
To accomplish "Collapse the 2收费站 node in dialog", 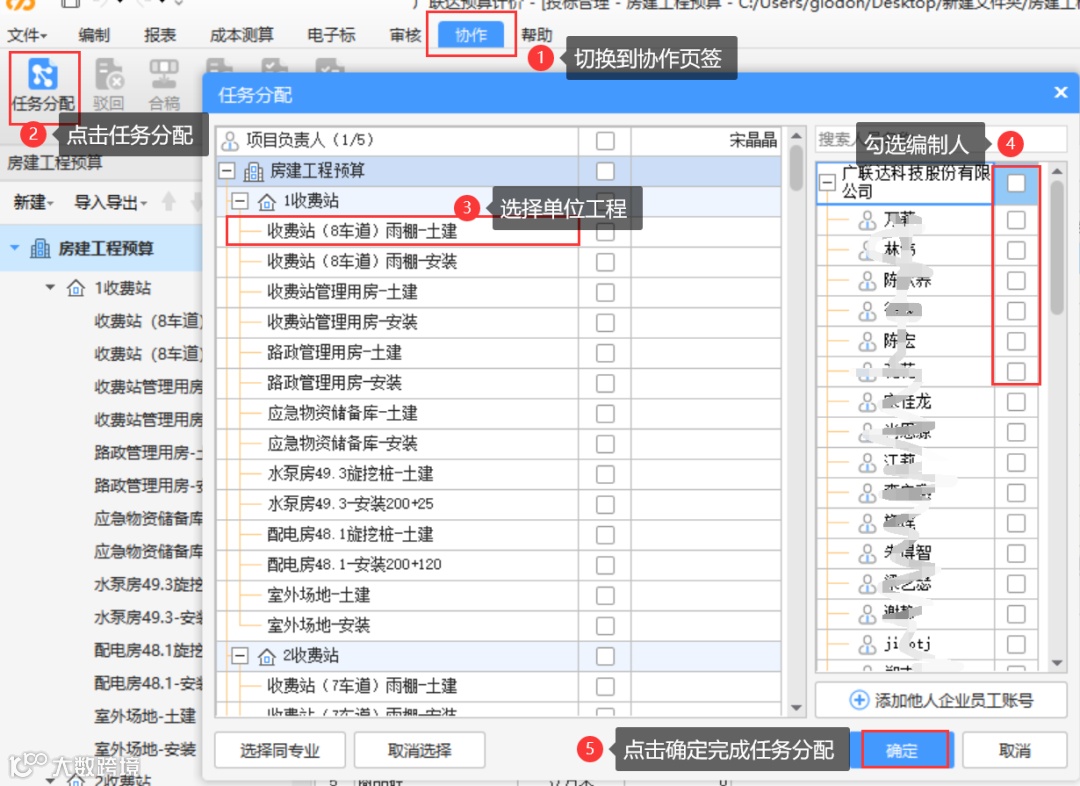I will pyautogui.click(x=240, y=656).
